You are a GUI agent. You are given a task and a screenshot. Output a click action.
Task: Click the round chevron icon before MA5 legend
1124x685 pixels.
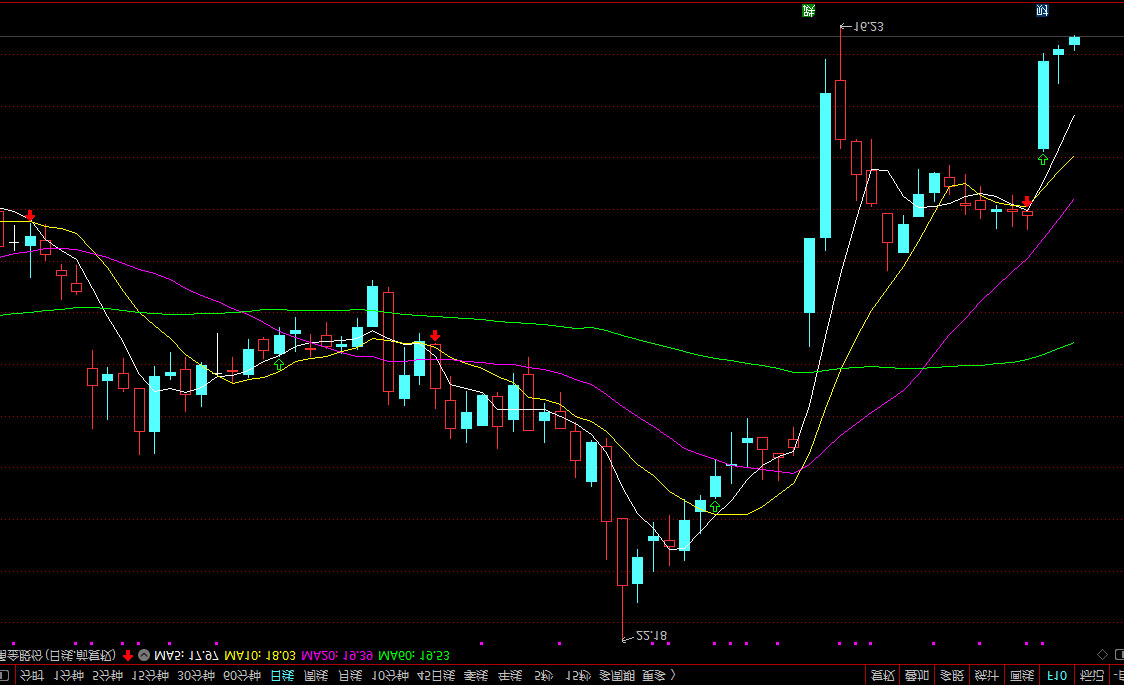click(144, 655)
